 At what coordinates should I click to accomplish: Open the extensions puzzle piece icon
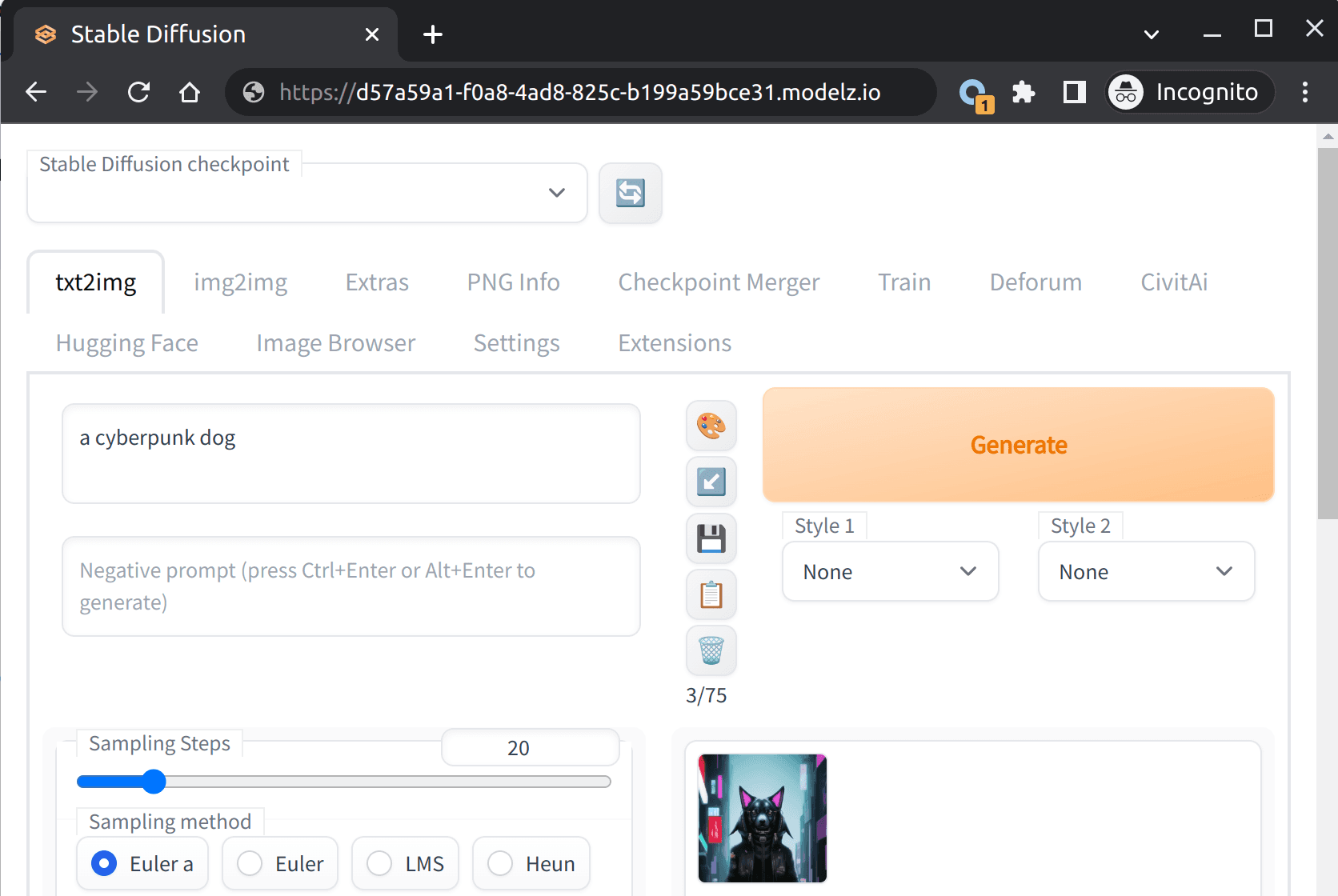coord(1024,92)
